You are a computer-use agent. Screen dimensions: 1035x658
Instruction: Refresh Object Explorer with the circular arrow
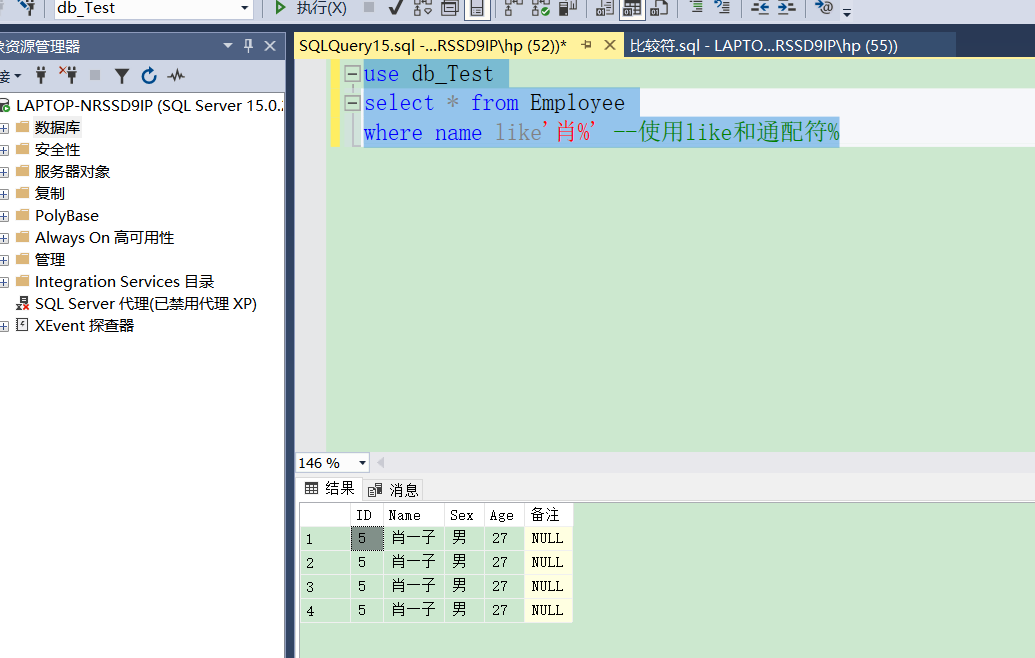[149, 76]
